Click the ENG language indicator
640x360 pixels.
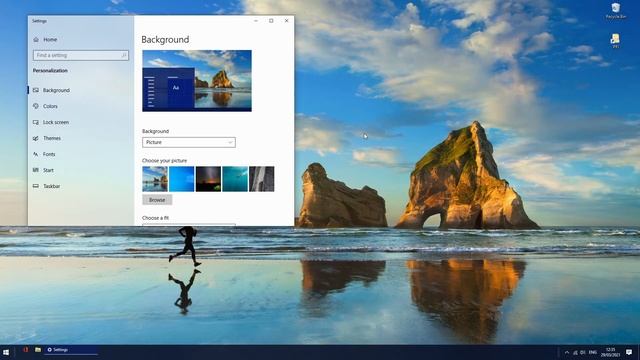click(x=593, y=352)
